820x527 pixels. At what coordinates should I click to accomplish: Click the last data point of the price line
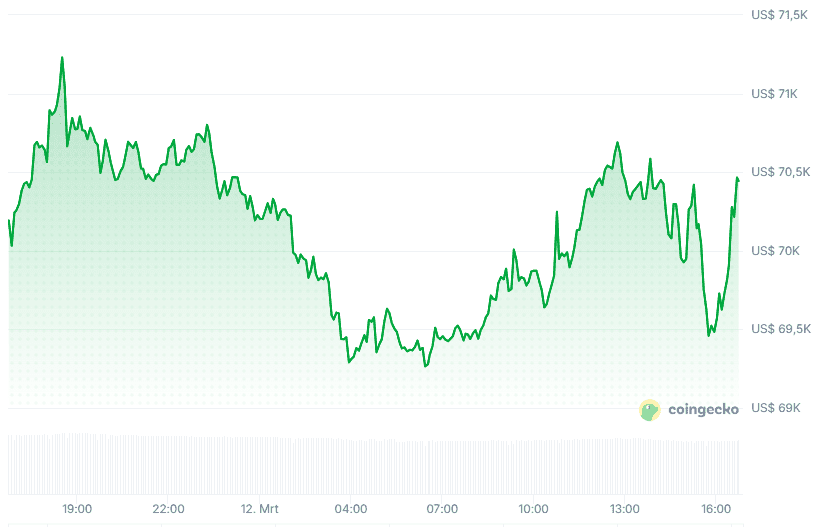738,179
